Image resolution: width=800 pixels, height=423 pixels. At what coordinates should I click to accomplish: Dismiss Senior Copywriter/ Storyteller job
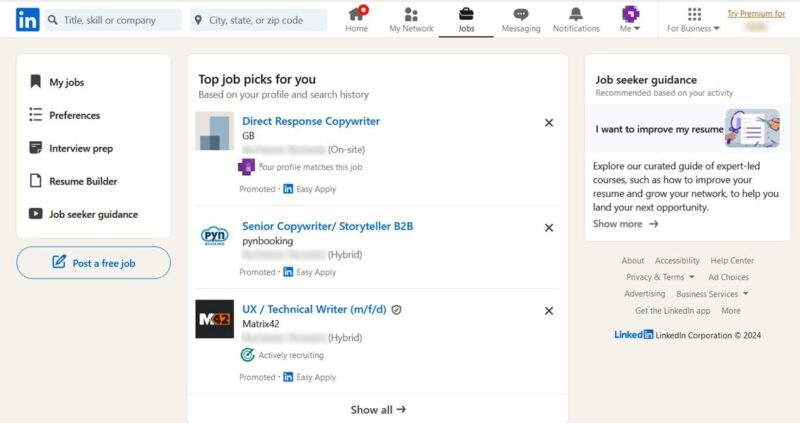click(x=549, y=228)
